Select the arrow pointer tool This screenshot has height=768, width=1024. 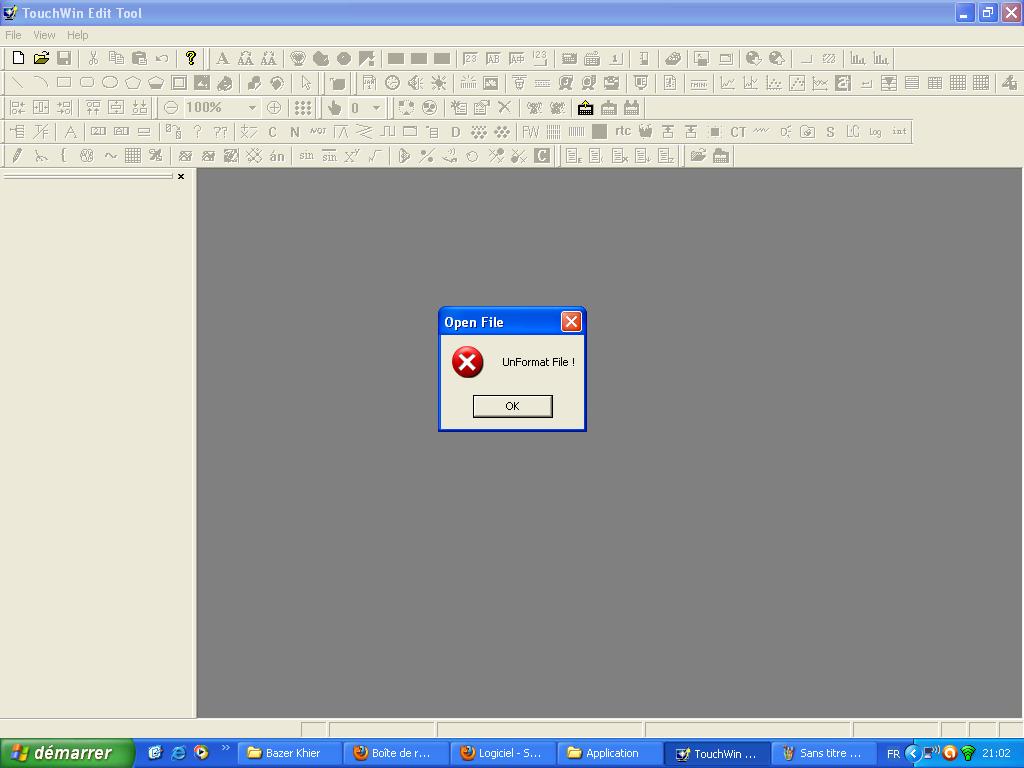click(x=306, y=83)
